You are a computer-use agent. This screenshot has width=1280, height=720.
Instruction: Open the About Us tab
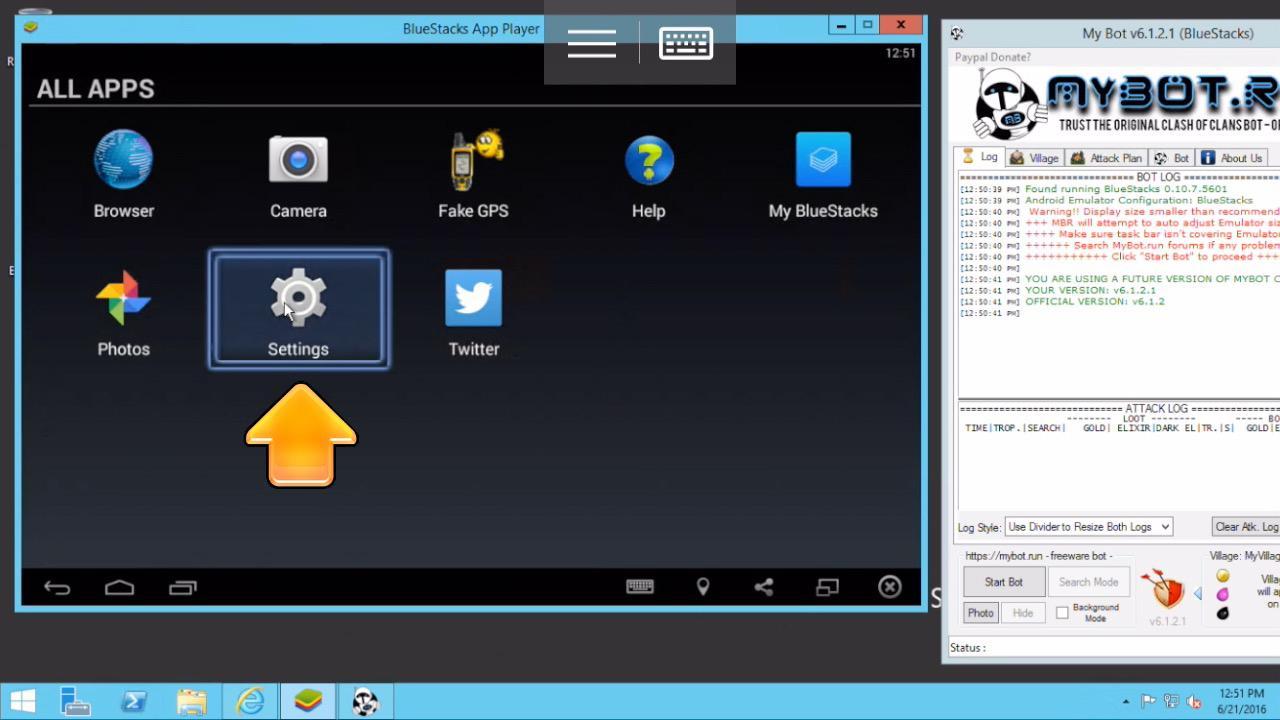point(1231,158)
